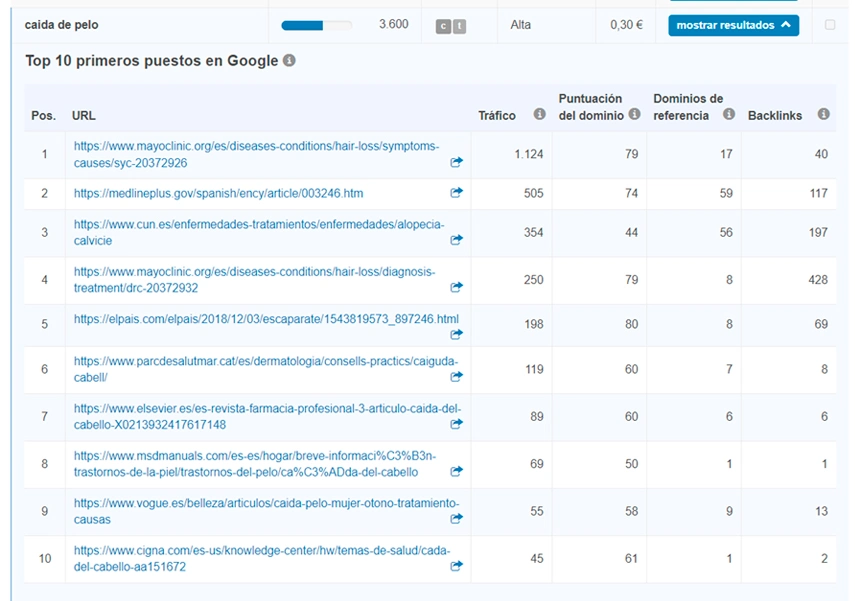Click the 'URL' column header

click(x=83, y=116)
